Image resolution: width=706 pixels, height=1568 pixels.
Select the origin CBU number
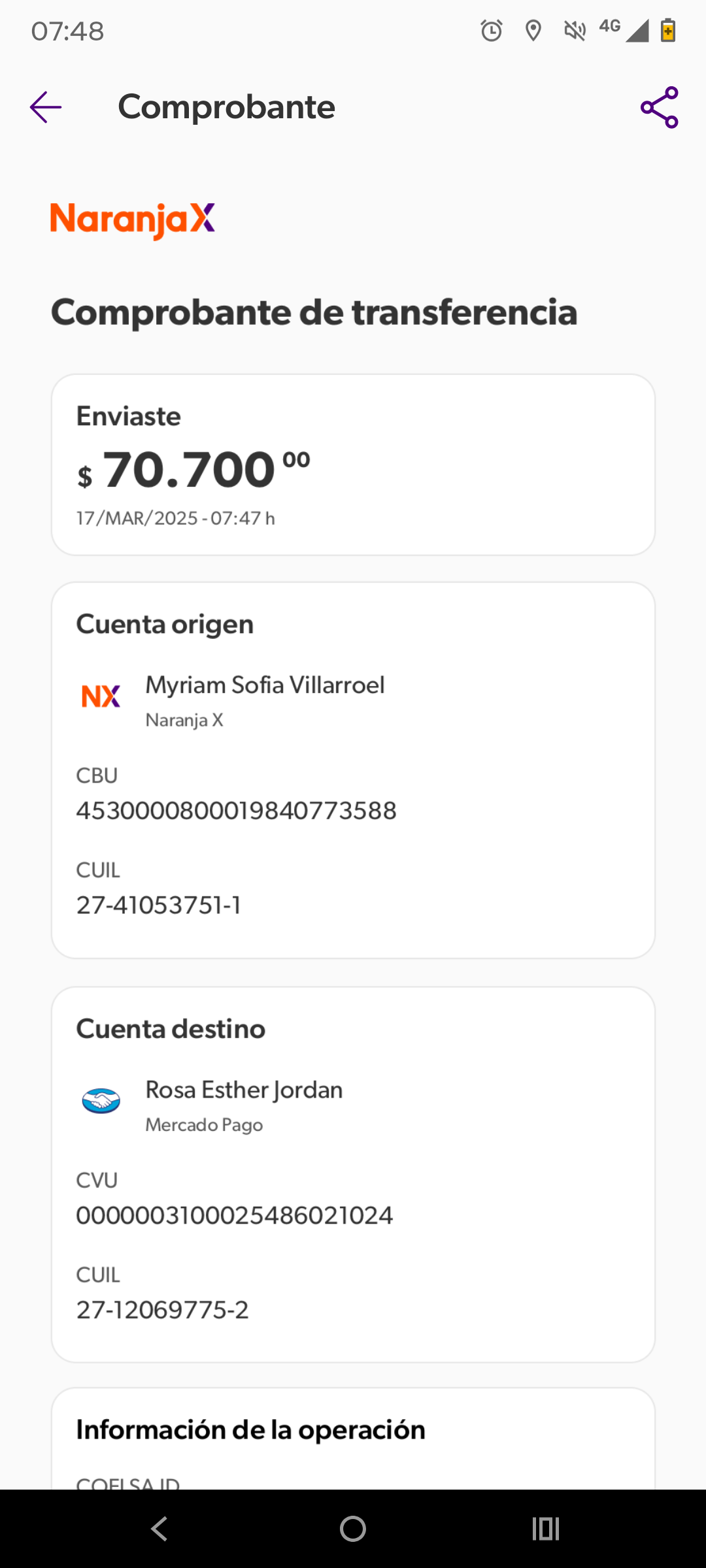click(x=236, y=811)
